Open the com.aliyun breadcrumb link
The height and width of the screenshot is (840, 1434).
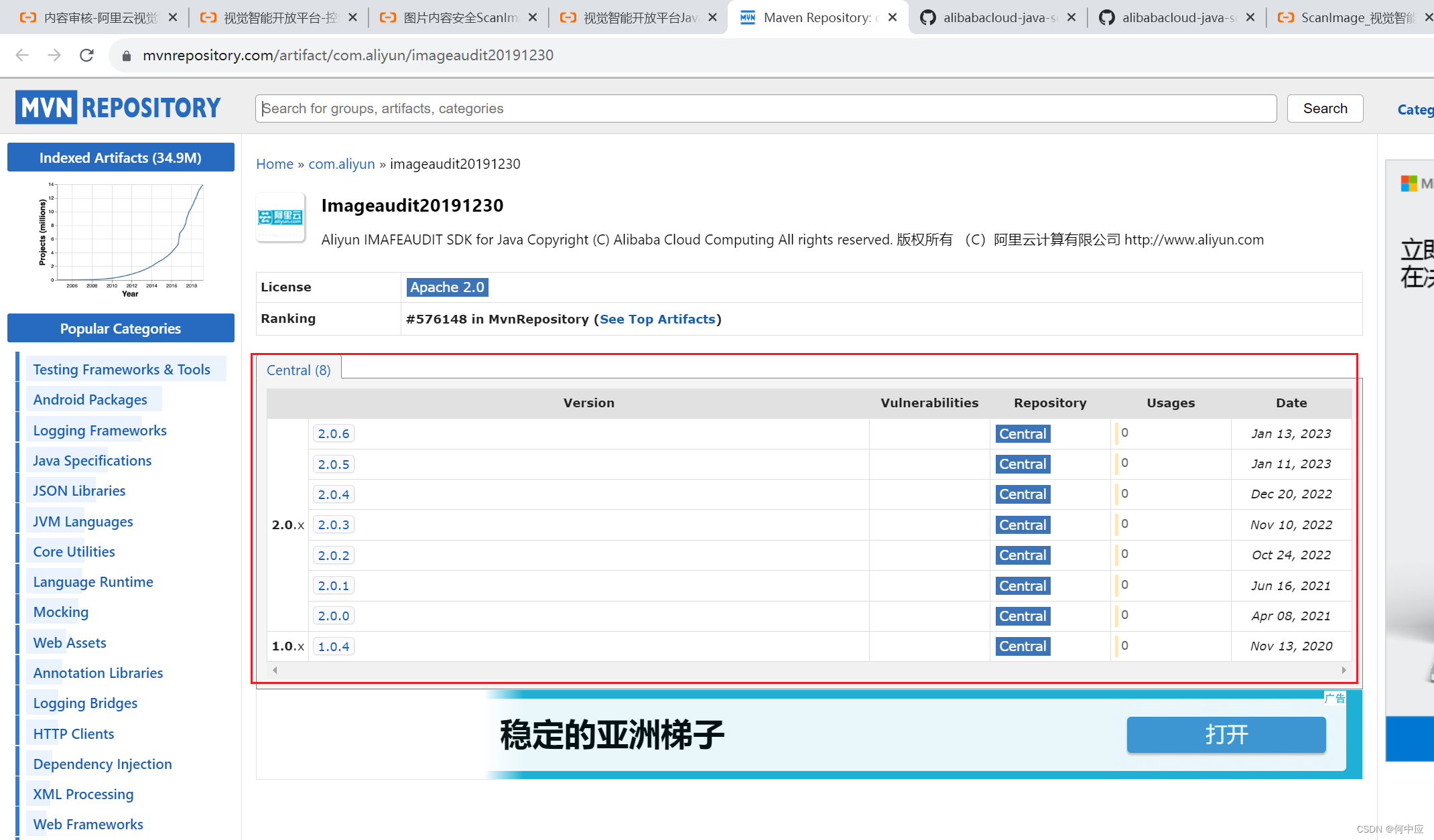pyautogui.click(x=341, y=163)
